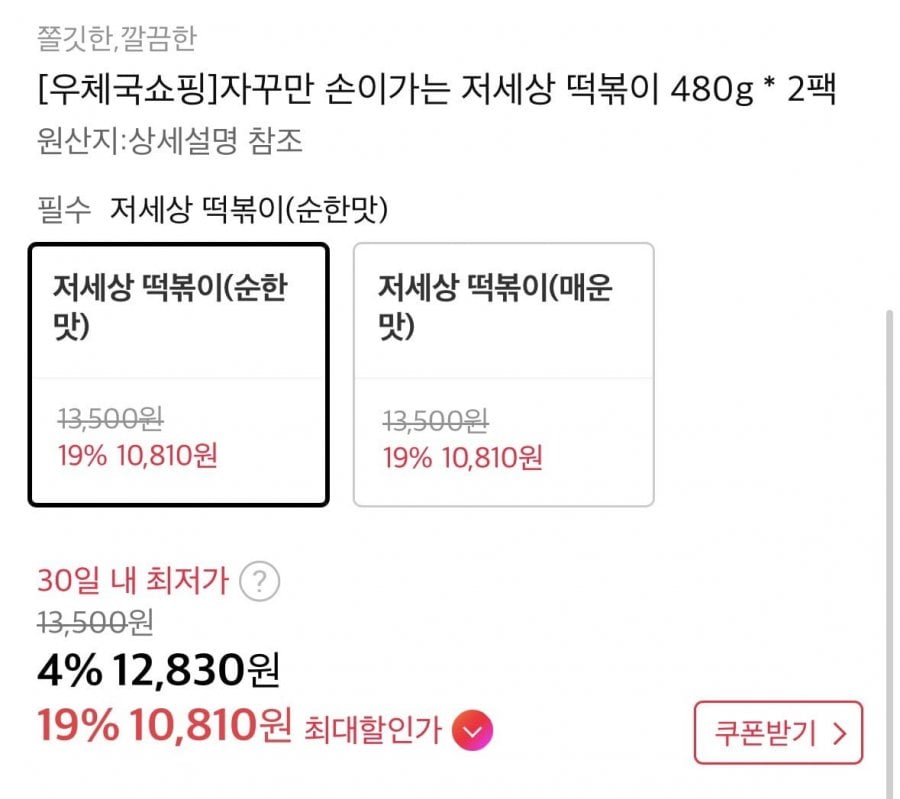Click struck-through 13,500원 in the 매운맛 card
The image size is (900, 799).
[435, 419]
